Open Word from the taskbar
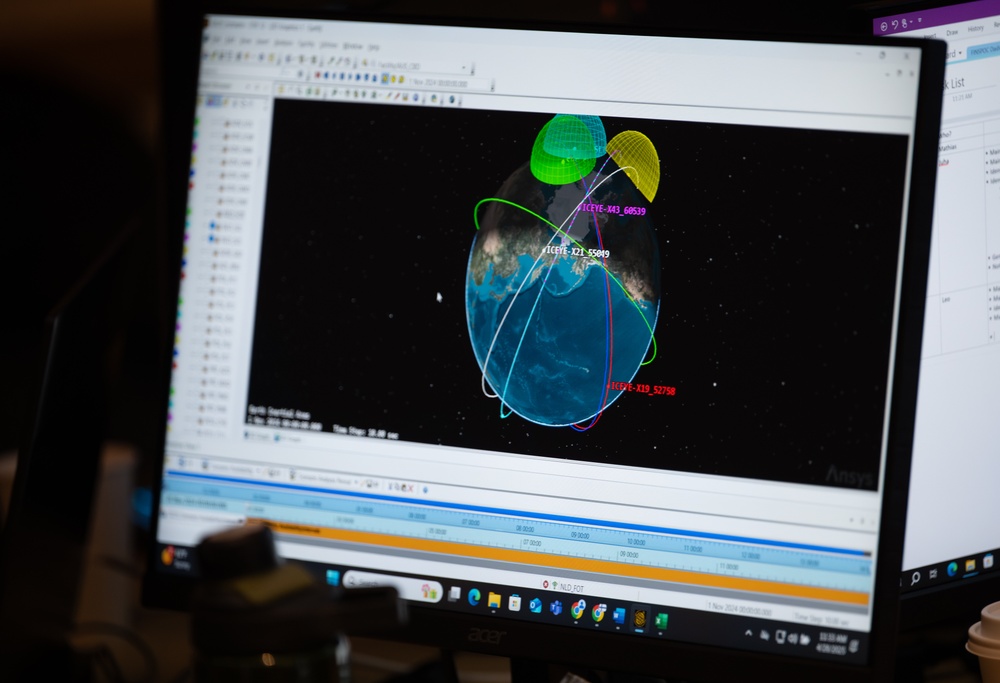The image size is (1000, 683). 619,616
